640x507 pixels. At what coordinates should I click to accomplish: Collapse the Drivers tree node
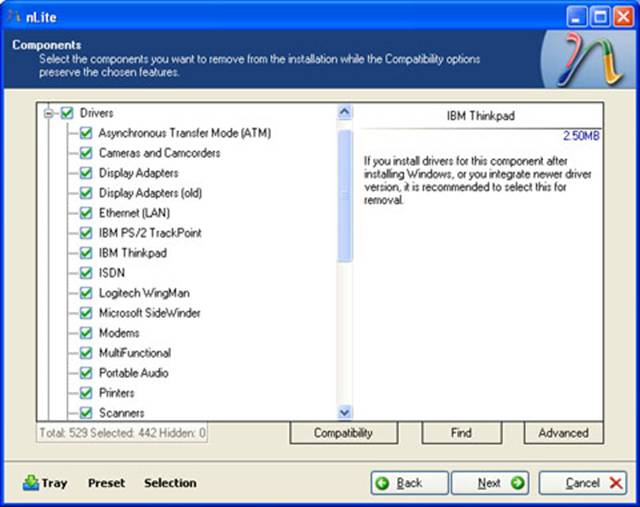[48, 113]
